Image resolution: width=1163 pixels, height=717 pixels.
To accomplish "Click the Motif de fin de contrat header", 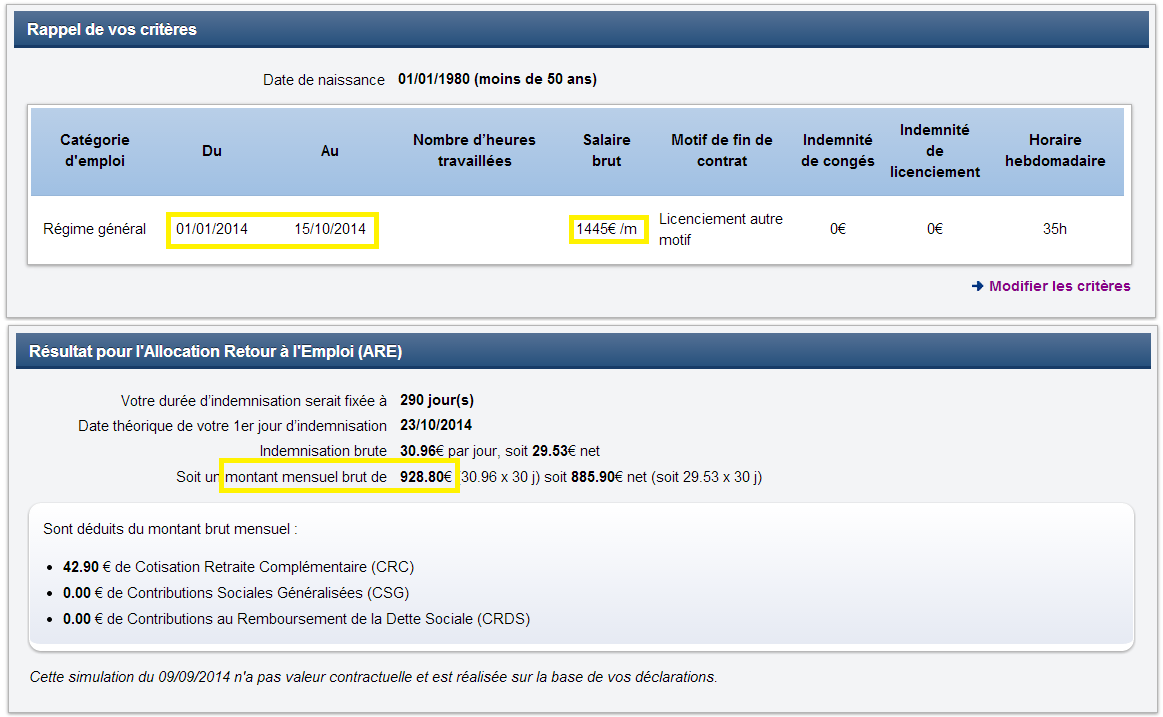I will point(722,150).
